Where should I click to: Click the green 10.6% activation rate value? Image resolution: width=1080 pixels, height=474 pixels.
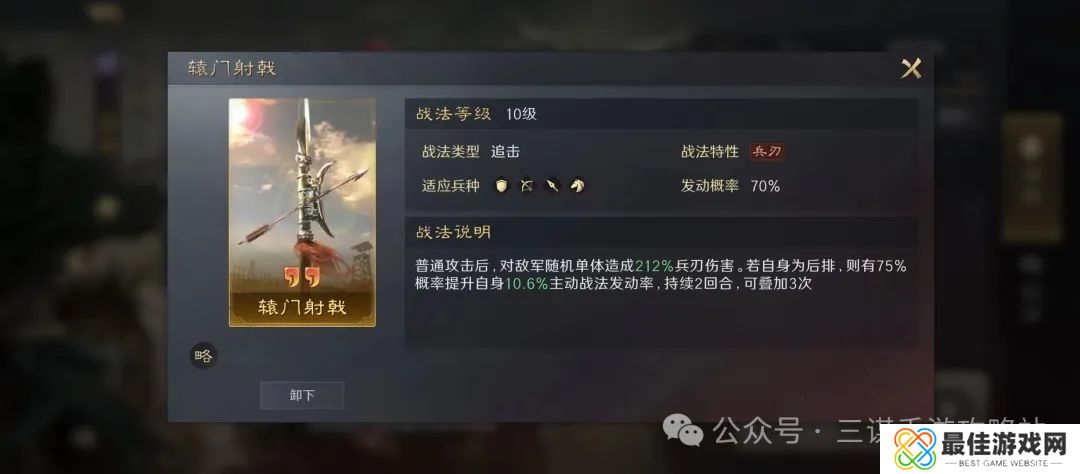click(527, 284)
